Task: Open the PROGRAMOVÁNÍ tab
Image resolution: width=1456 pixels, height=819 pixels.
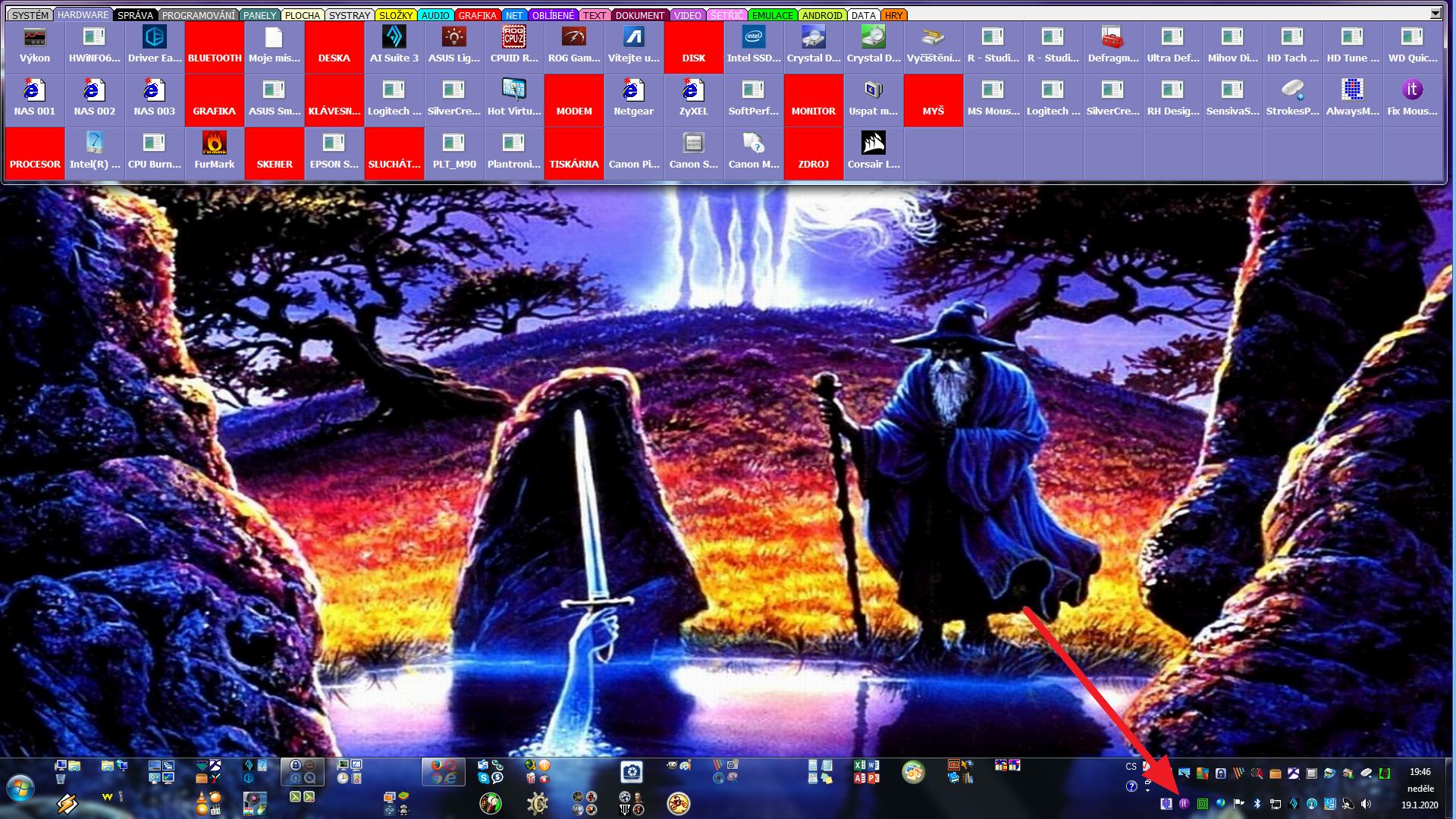Action: pyautogui.click(x=199, y=15)
